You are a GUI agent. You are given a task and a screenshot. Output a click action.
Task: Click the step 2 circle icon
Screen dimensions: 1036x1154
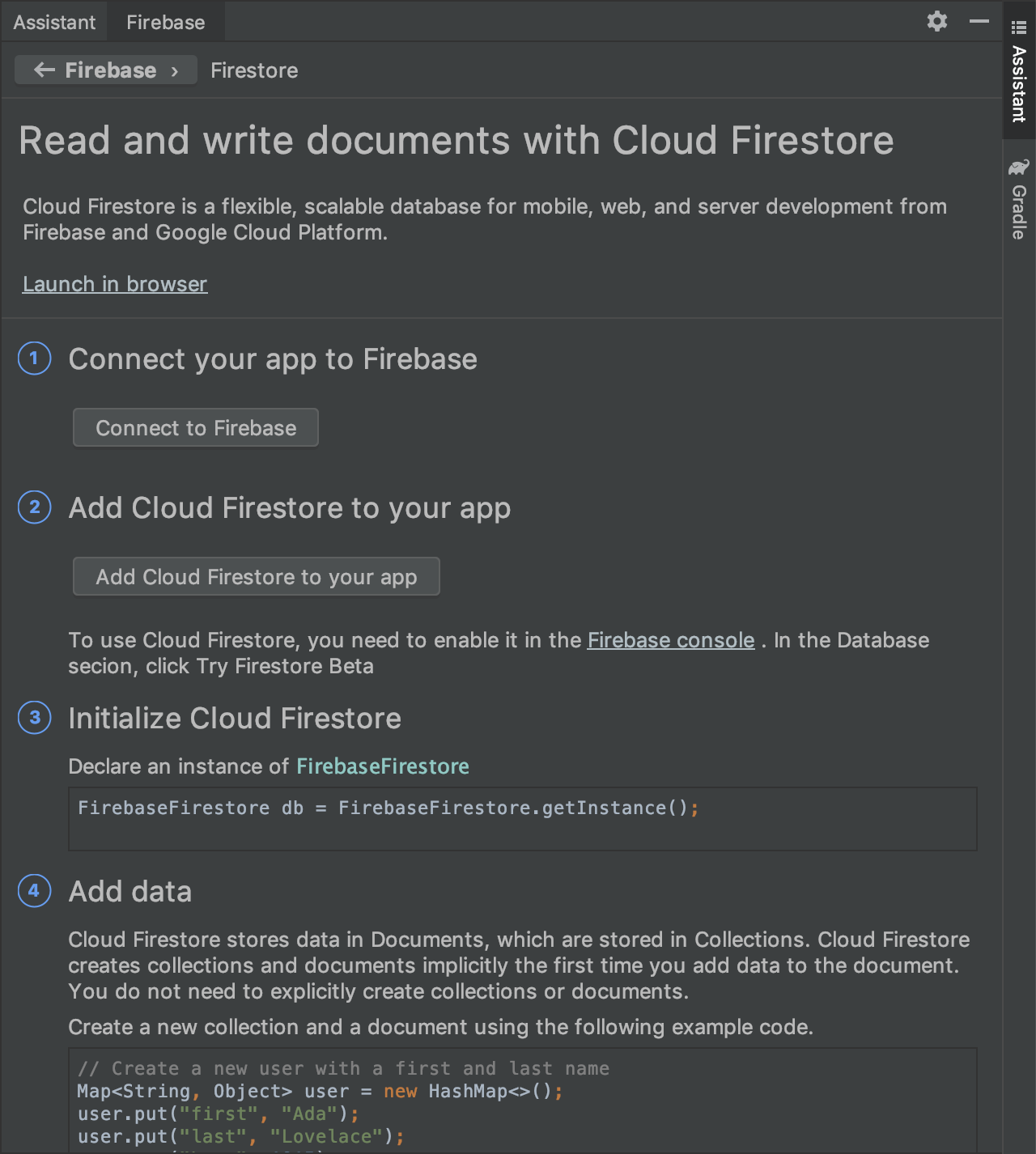(34, 507)
